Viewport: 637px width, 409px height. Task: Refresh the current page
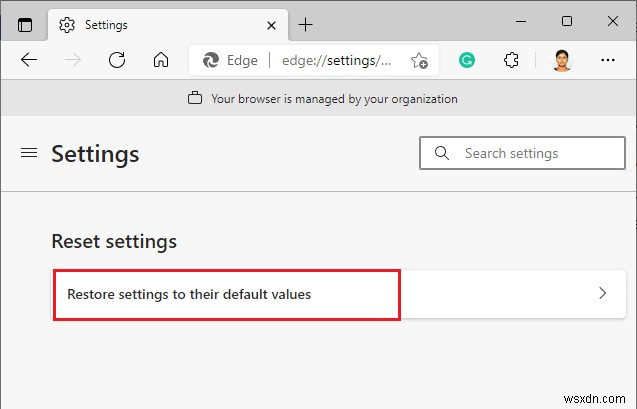click(x=116, y=60)
